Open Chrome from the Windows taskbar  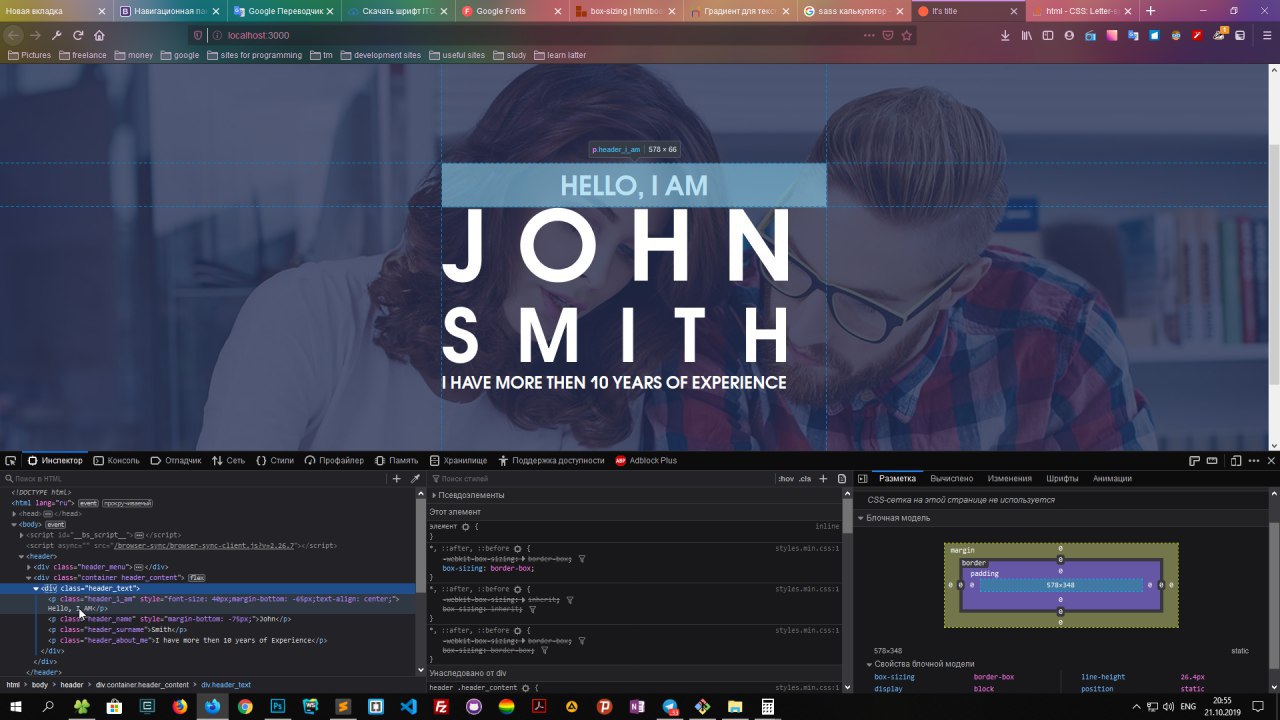tap(245, 706)
